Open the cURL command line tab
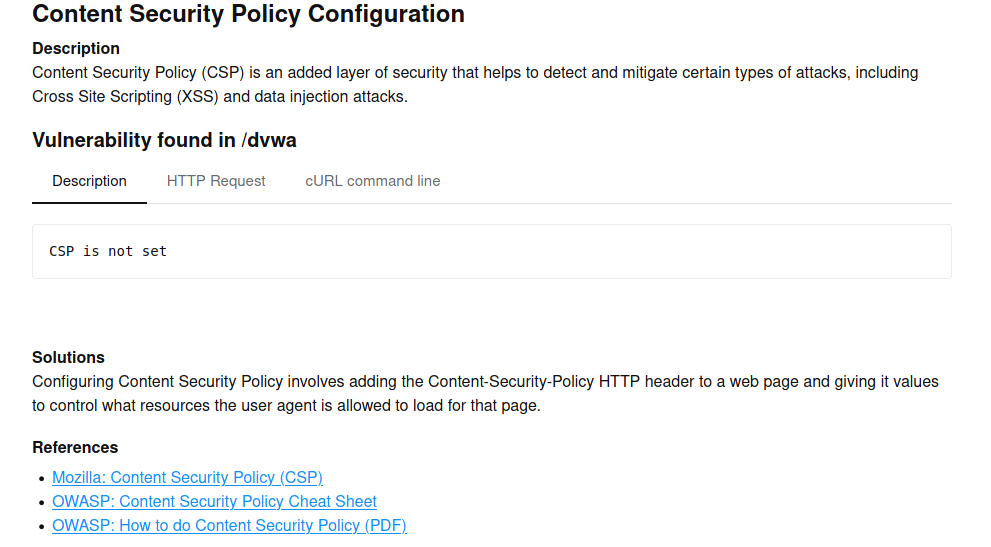 [x=373, y=181]
